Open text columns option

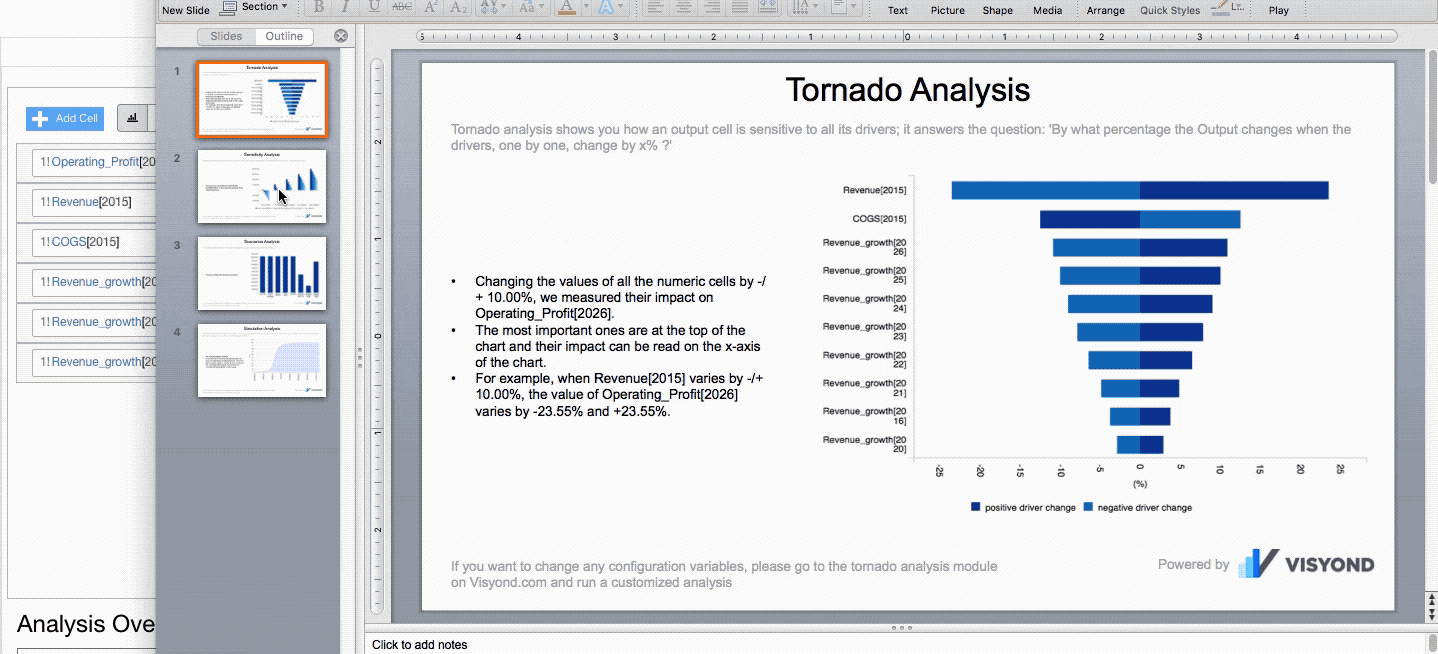[x=768, y=7]
